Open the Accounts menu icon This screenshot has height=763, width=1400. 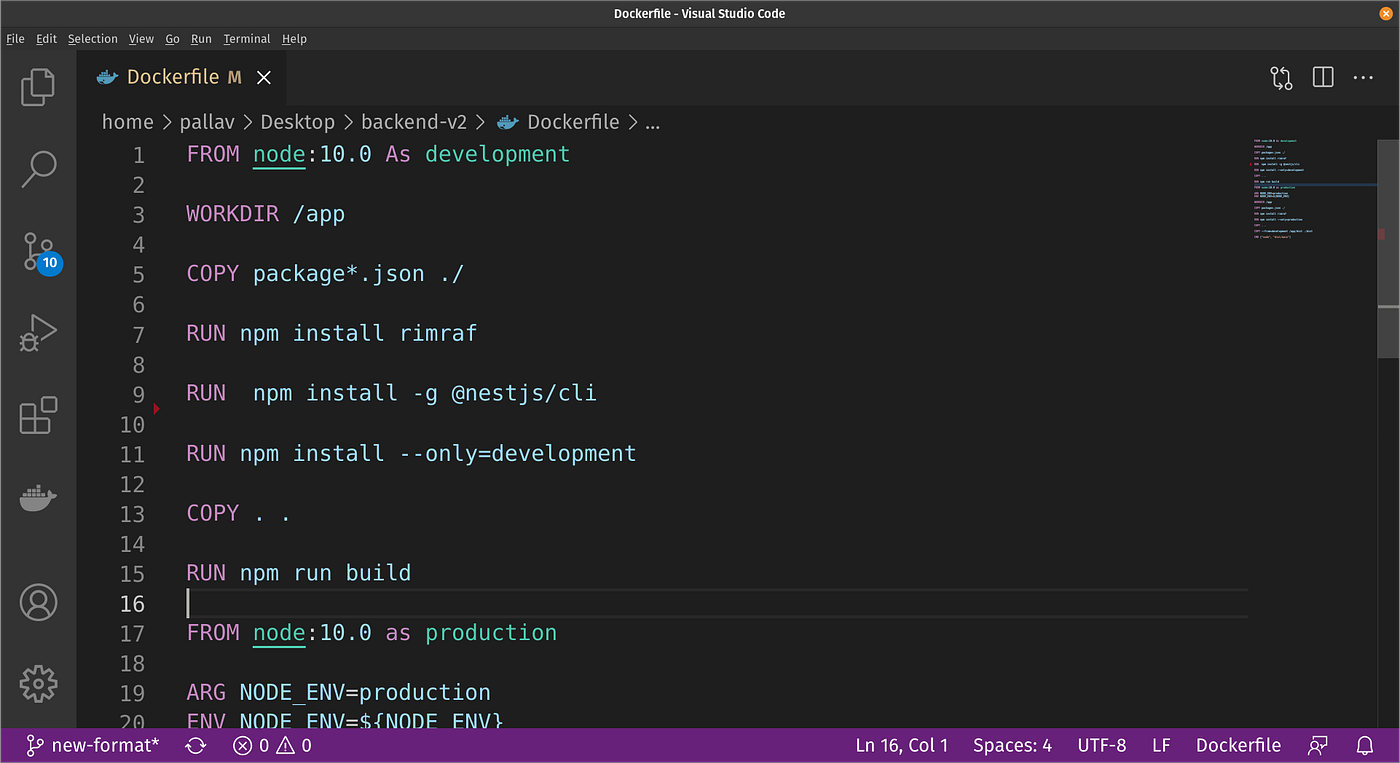pos(38,602)
